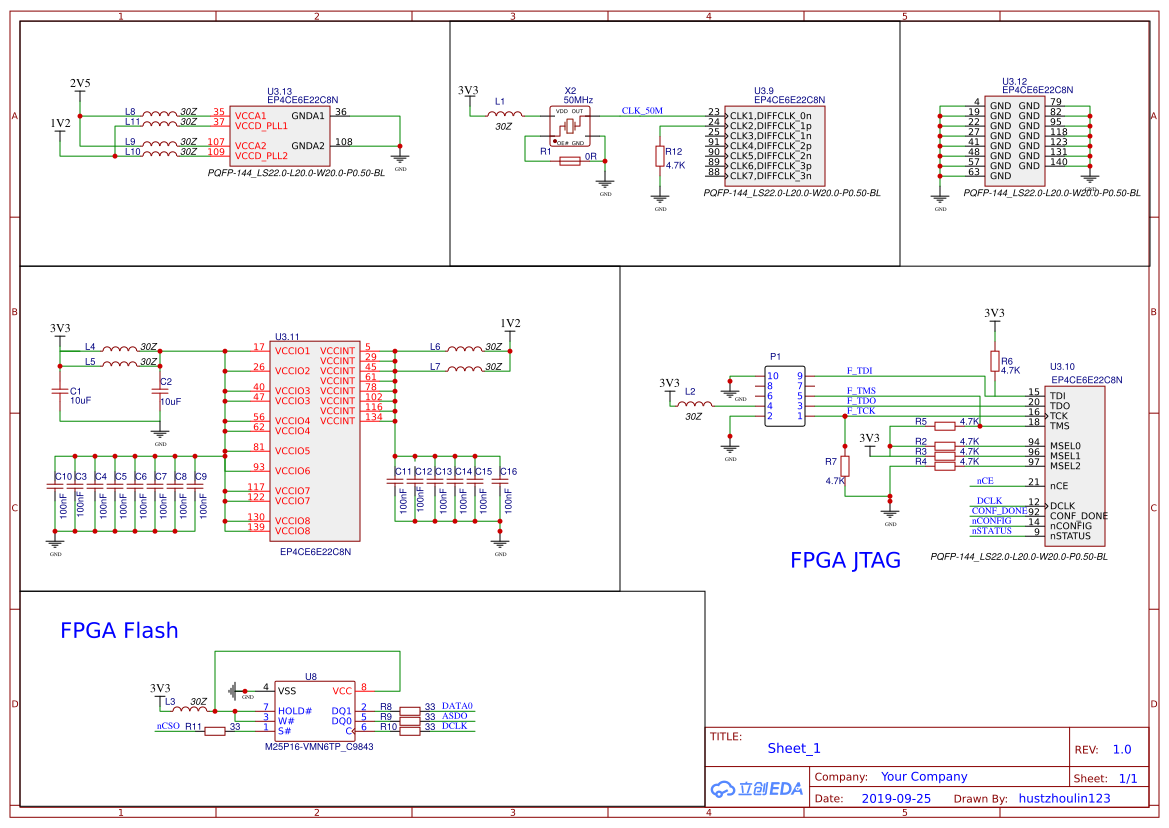
Task: Click the Sheet_1 title field
Action: coord(792,747)
